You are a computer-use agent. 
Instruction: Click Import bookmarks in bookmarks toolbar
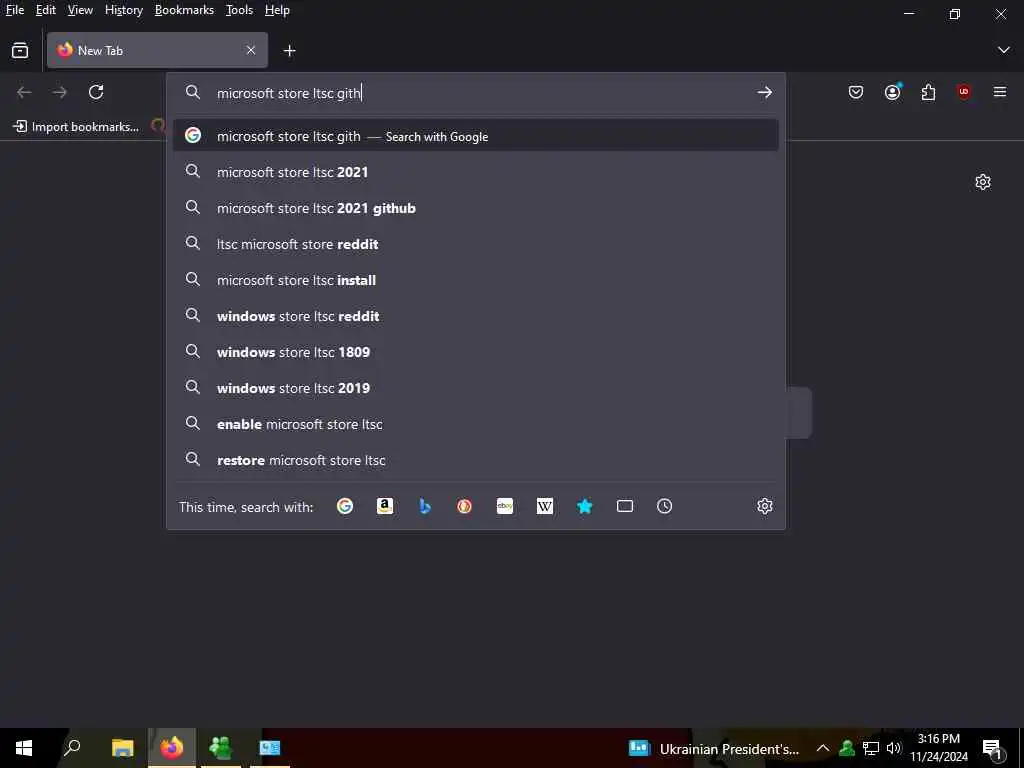tap(76, 127)
